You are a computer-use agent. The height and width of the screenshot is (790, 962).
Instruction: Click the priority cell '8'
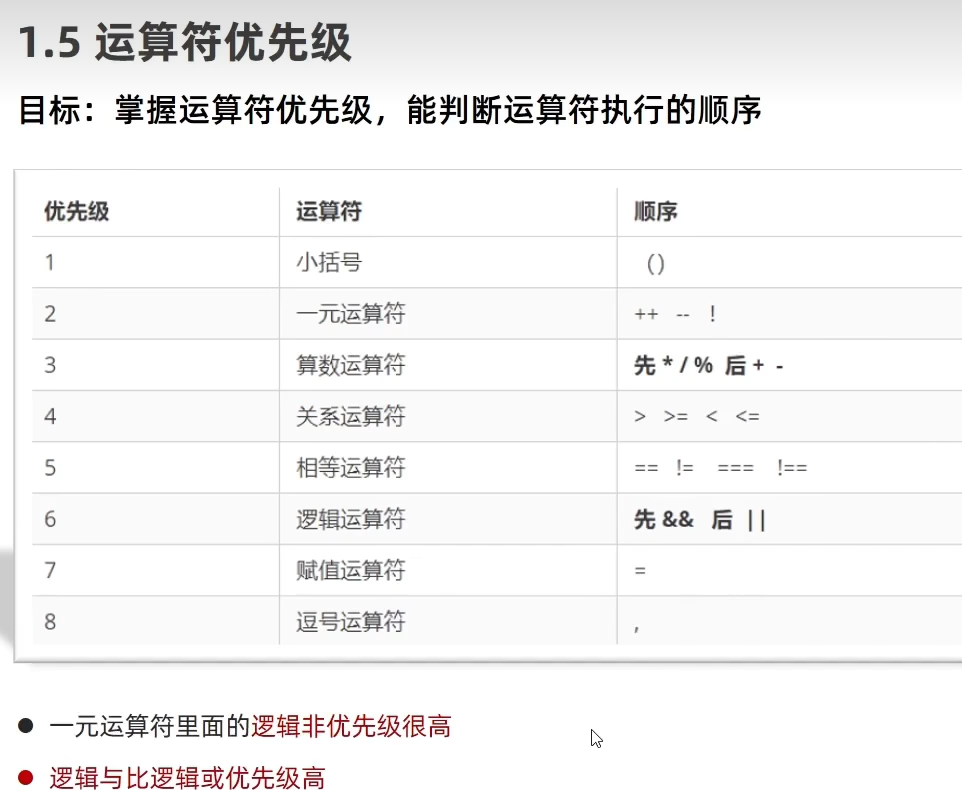click(50, 622)
